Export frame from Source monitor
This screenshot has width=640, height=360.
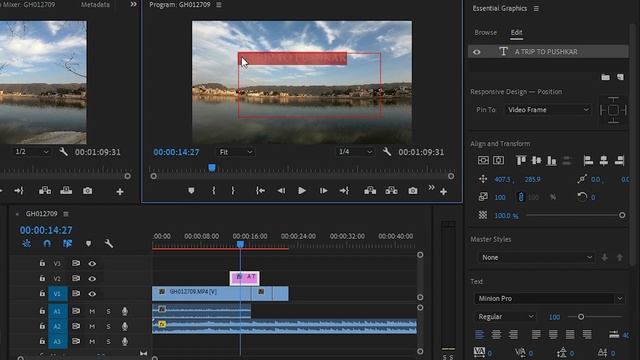tap(87, 191)
